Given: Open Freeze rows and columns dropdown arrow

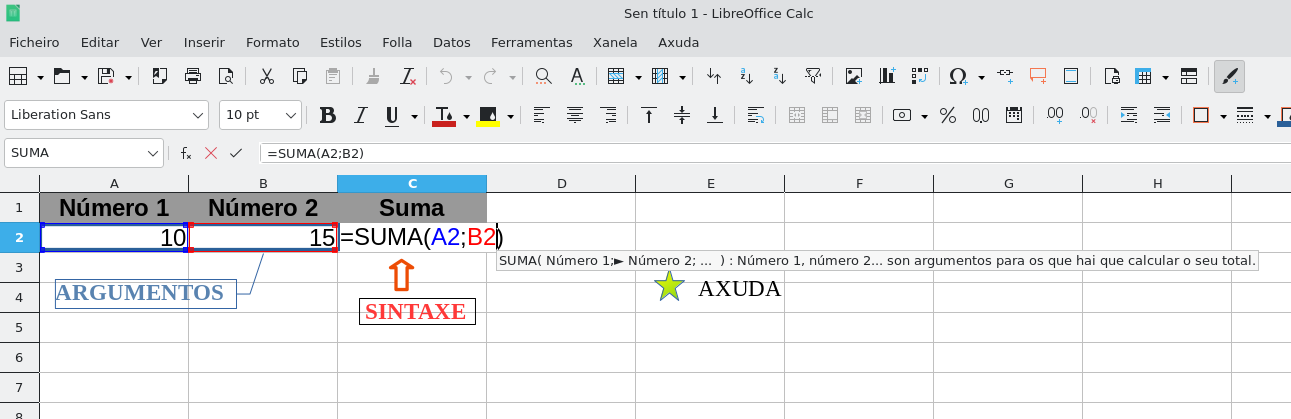Looking at the screenshot, I should click(x=1166, y=76).
